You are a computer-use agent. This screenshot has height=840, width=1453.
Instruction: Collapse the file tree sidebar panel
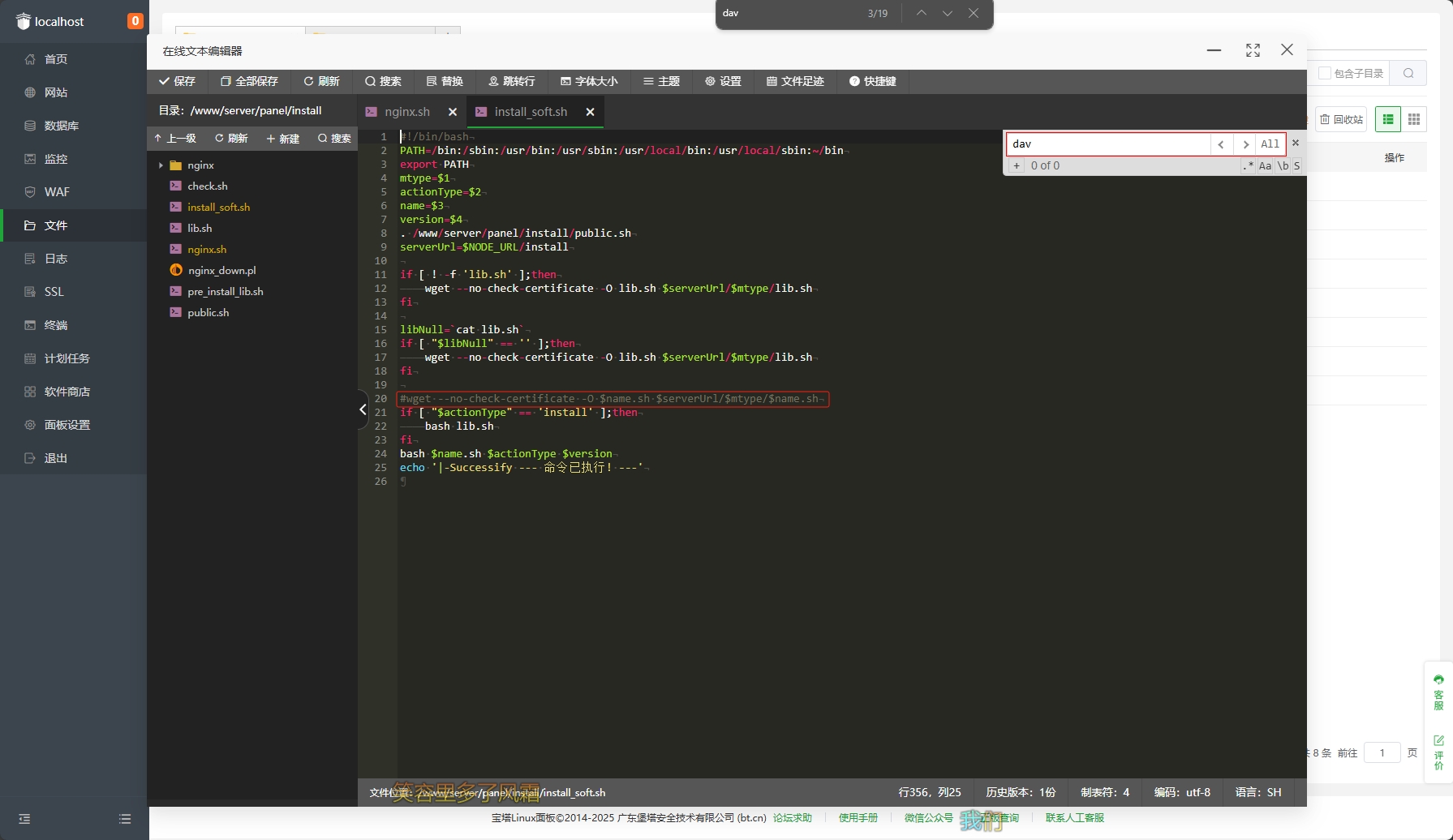tap(363, 409)
